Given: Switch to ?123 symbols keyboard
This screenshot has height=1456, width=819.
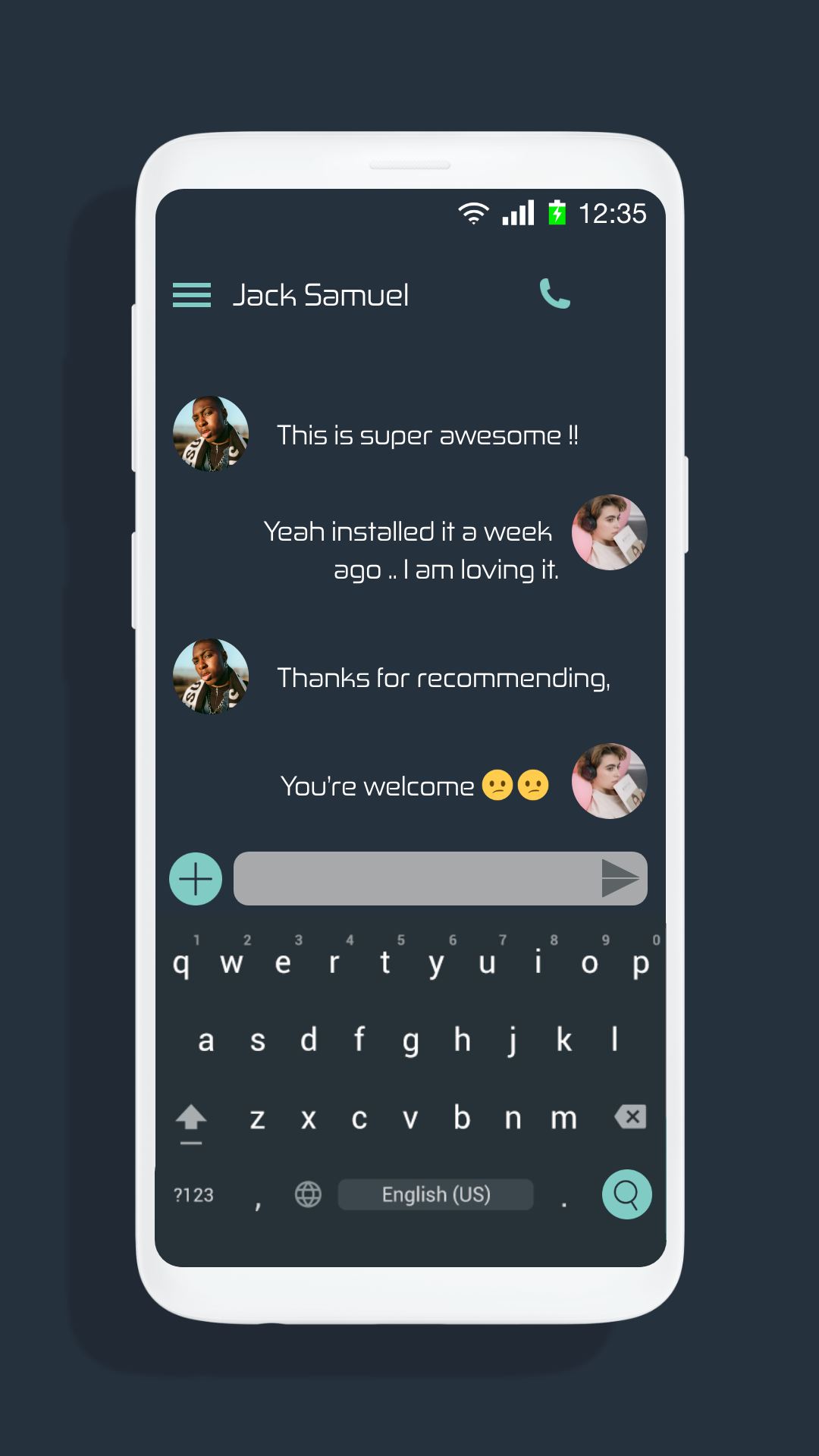Looking at the screenshot, I should tap(193, 1195).
